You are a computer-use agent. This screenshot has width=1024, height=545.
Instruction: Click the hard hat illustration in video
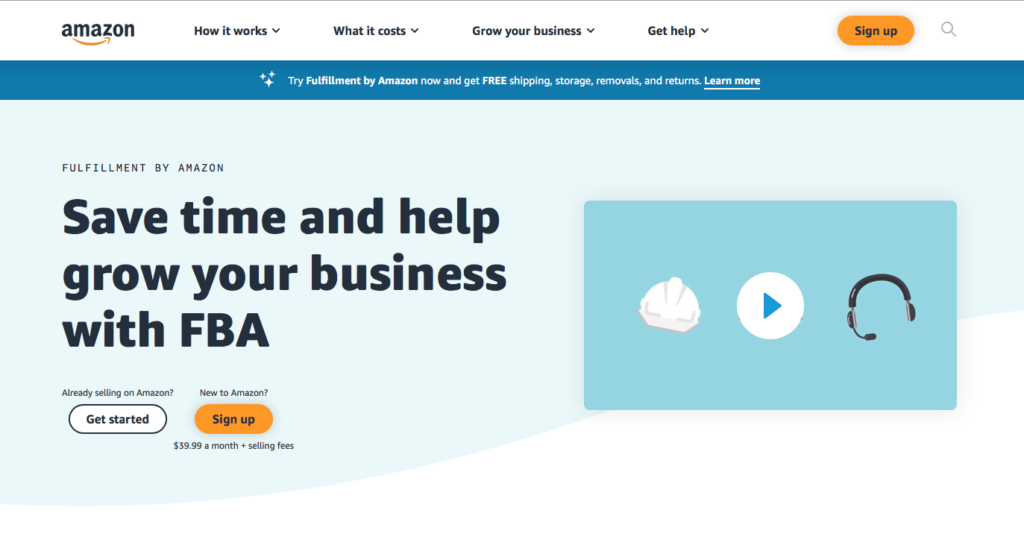coord(669,305)
